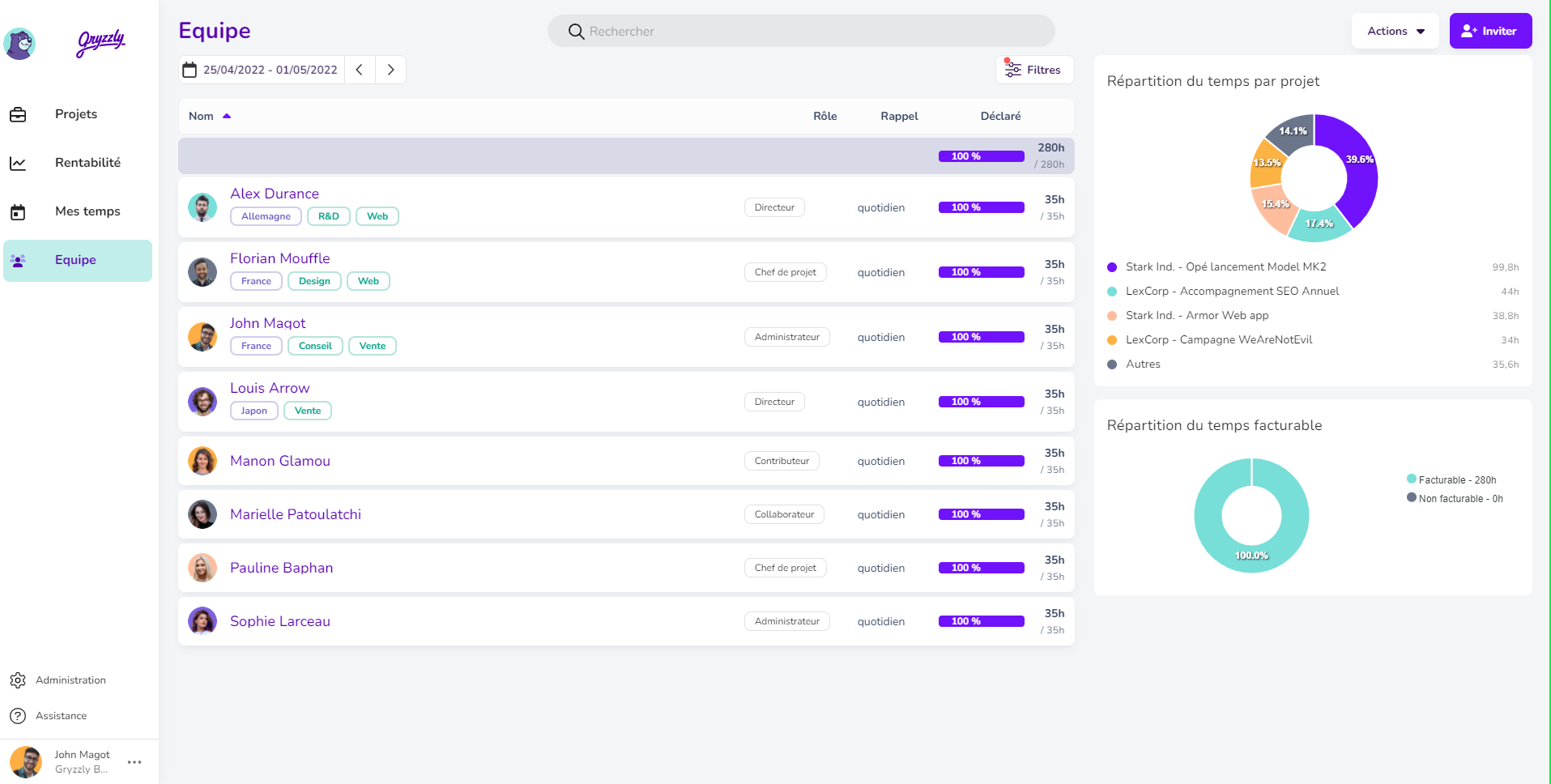Advance to the next week
Viewport: 1551px width, 784px height.
coord(390,70)
